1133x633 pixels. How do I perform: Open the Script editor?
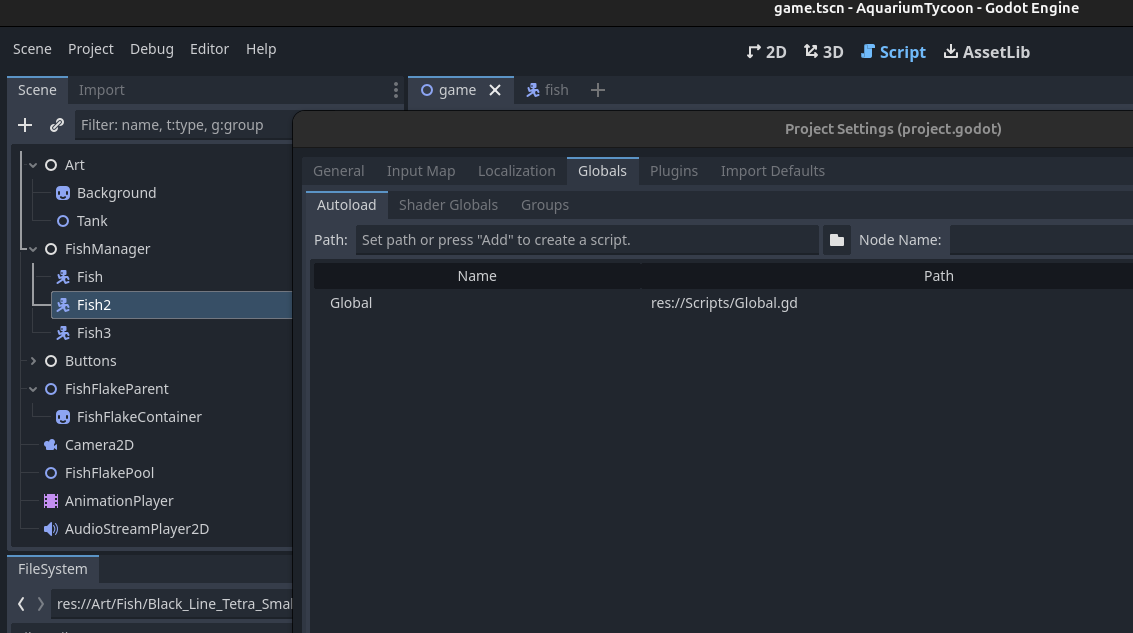893,51
